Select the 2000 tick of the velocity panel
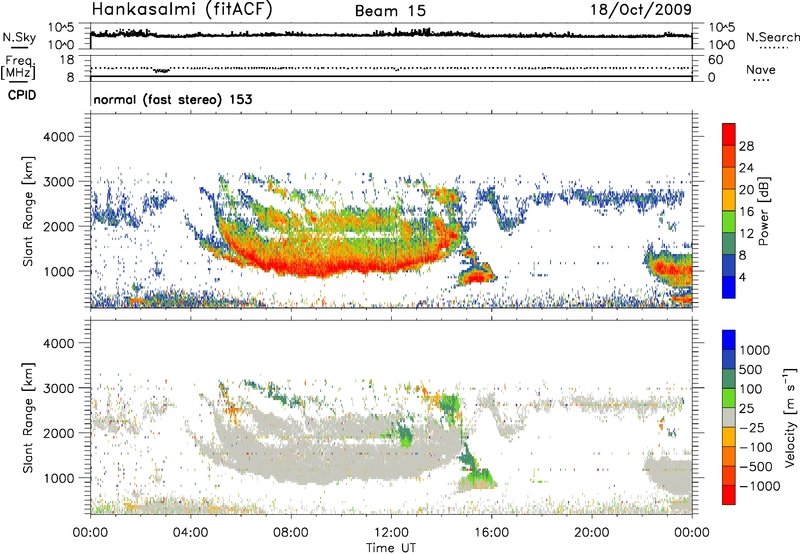This screenshot has width=800, height=554. click(x=58, y=433)
